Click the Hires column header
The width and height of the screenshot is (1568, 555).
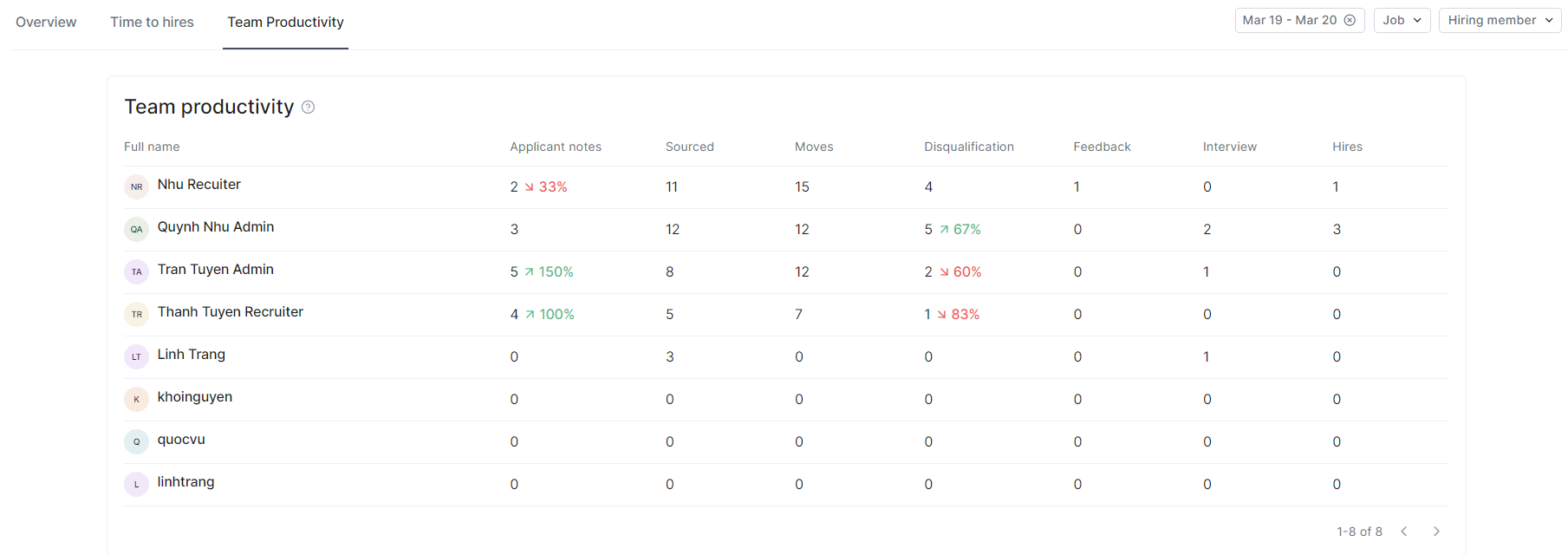point(1347,147)
